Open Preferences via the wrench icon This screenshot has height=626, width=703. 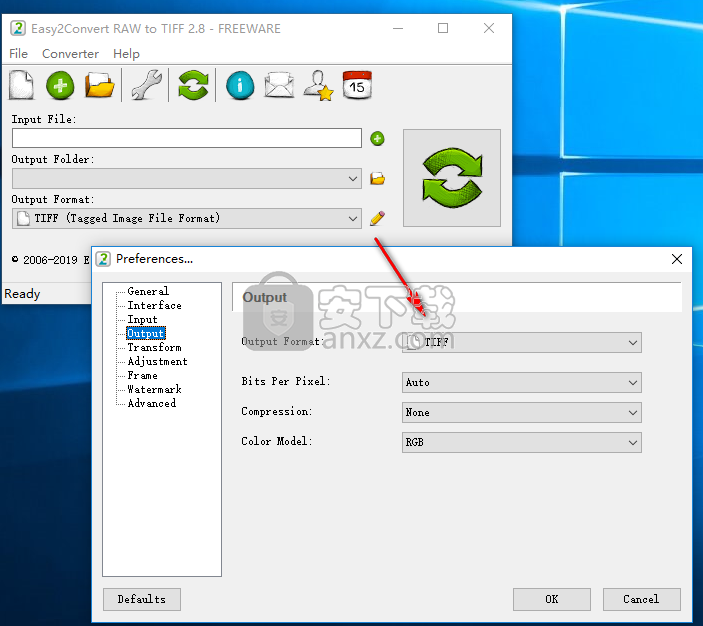(x=147, y=85)
